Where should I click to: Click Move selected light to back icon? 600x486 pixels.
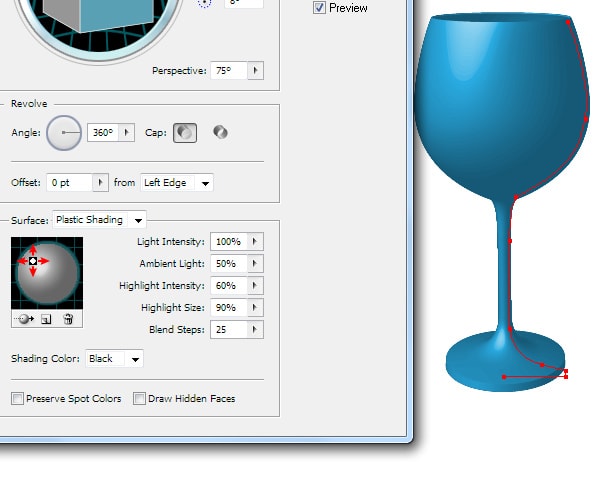25,319
